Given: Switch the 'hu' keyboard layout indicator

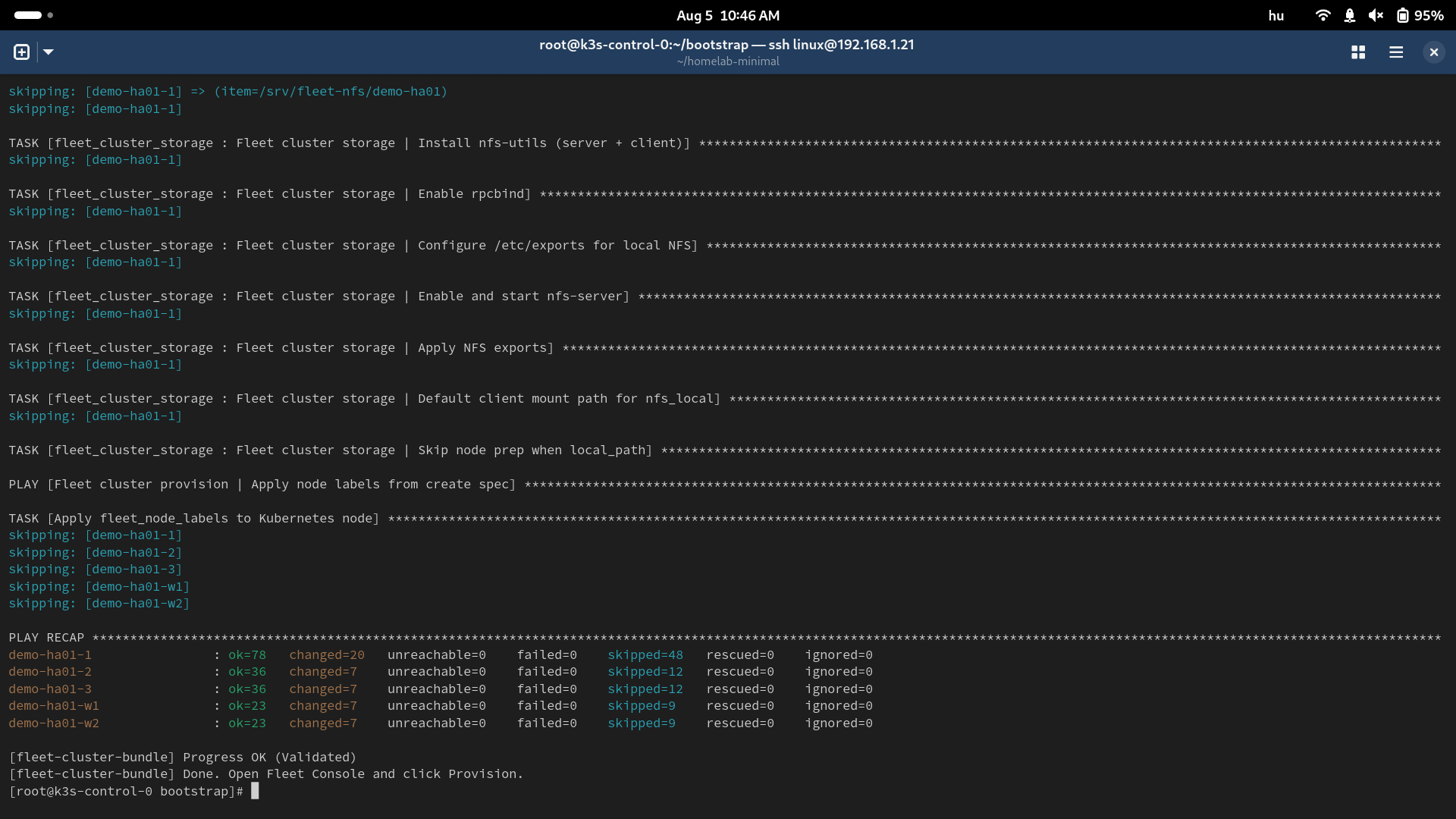Looking at the screenshot, I should [x=1276, y=15].
